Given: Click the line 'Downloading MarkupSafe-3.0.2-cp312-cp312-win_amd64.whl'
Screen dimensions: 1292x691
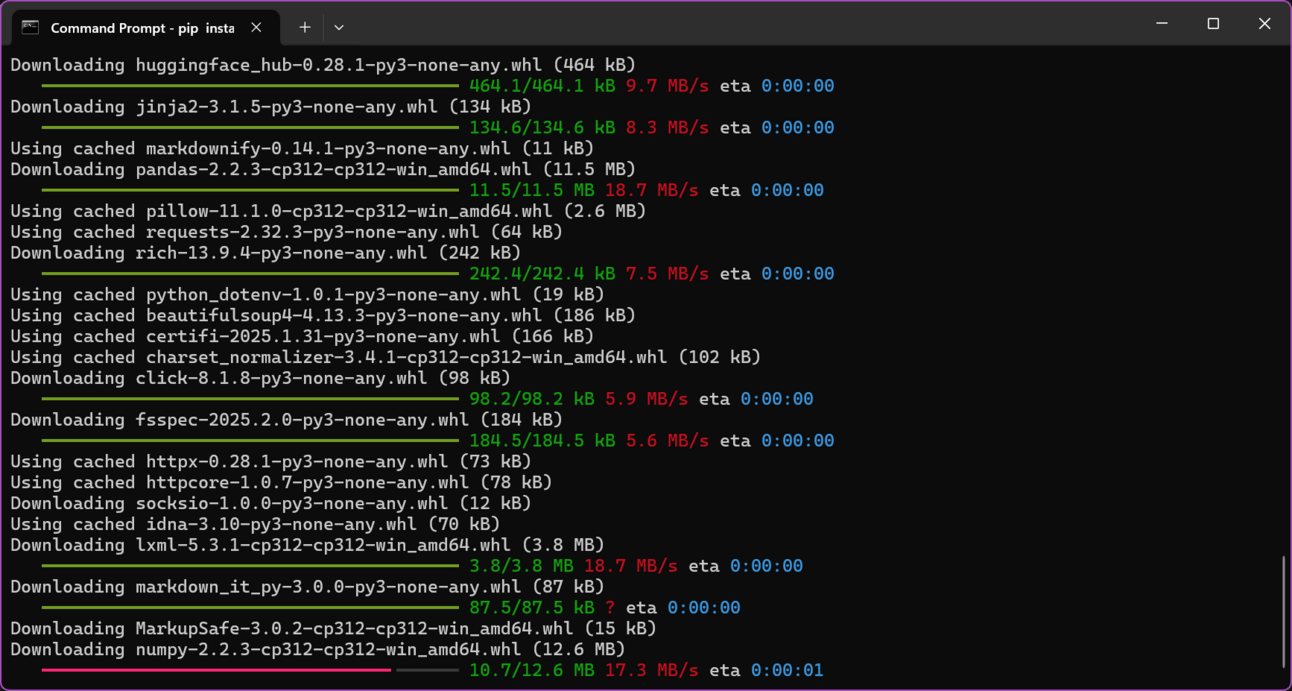Looking at the screenshot, I should (333, 629).
